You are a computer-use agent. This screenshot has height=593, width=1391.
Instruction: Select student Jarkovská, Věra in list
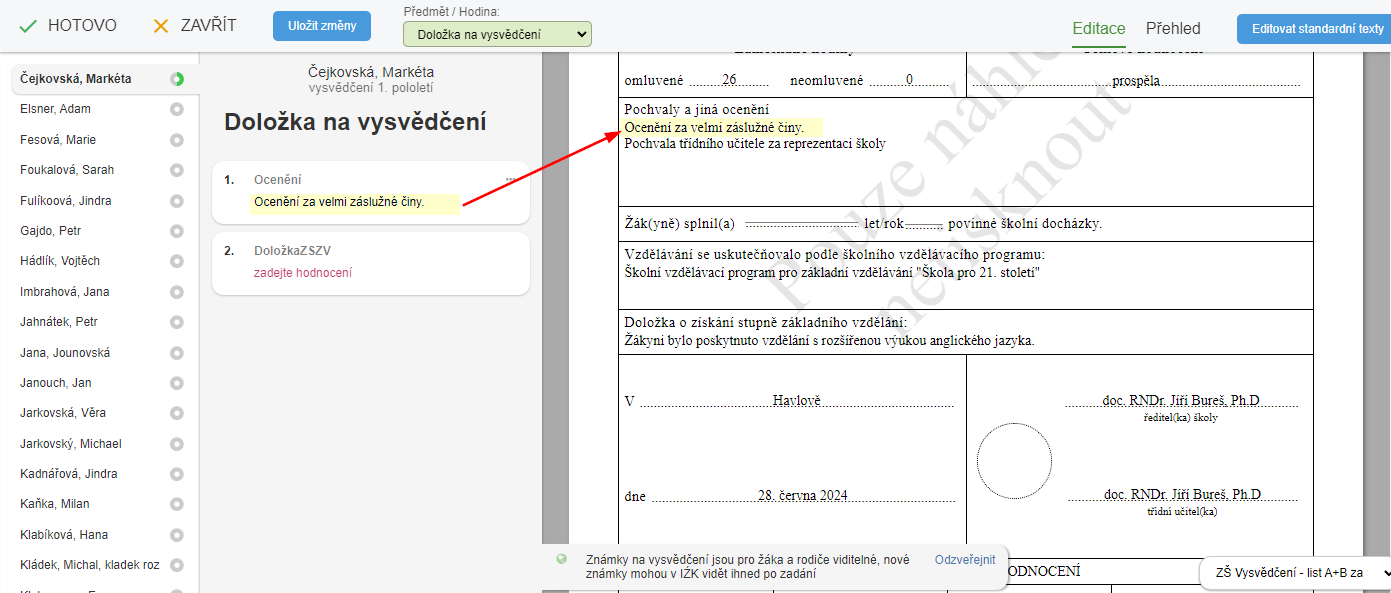(63, 413)
